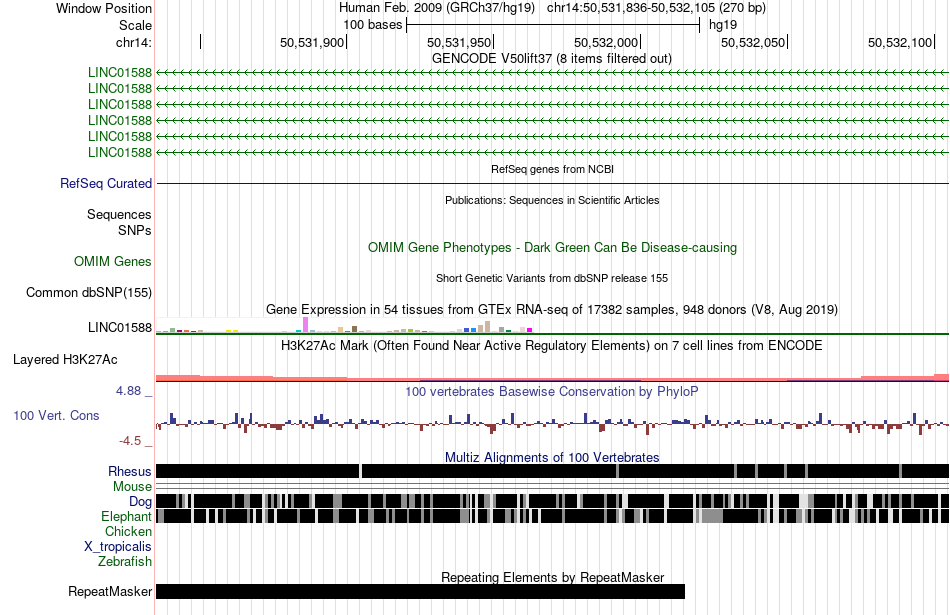Click the Rhesus alignment black bar
The width and height of the screenshot is (950, 615).
click(552, 471)
